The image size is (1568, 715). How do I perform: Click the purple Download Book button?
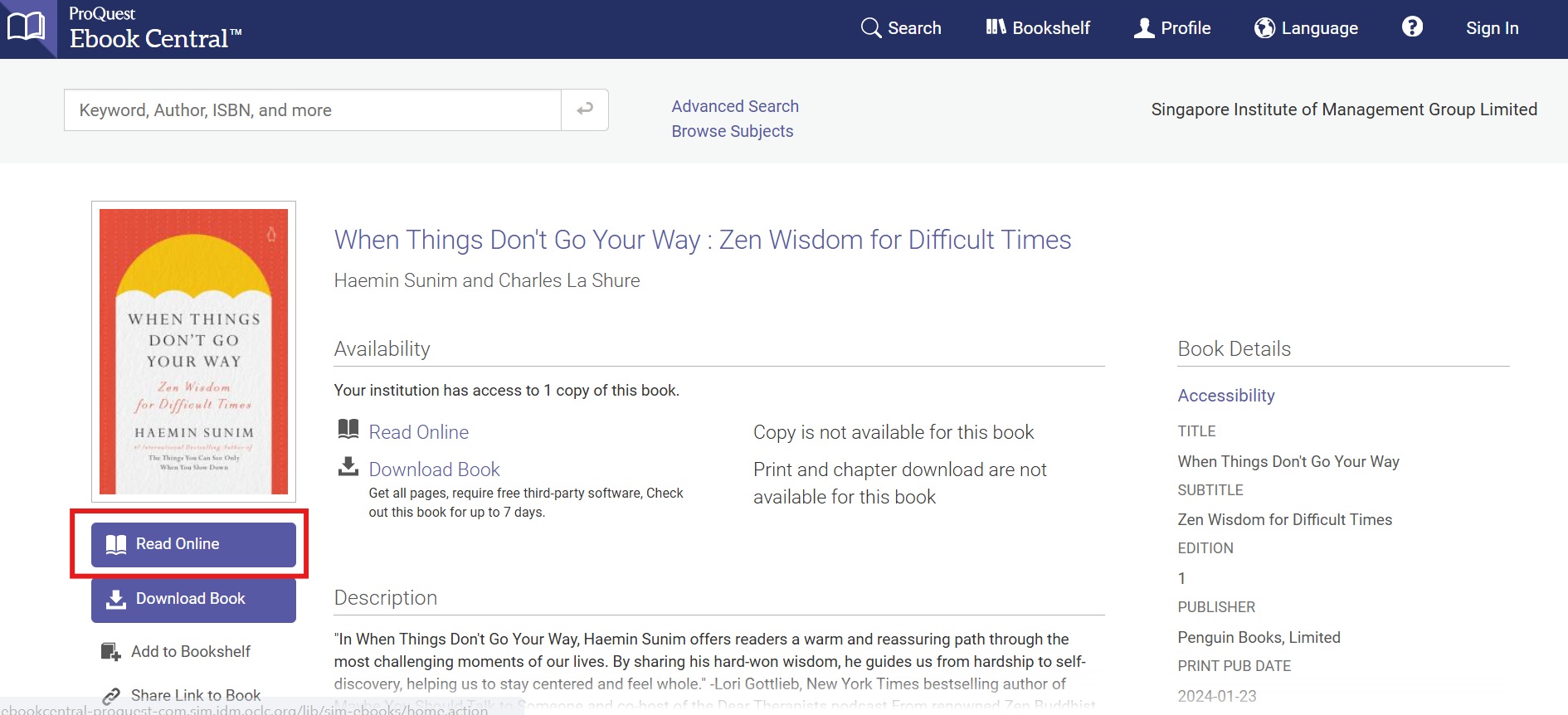pyautogui.click(x=193, y=599)
